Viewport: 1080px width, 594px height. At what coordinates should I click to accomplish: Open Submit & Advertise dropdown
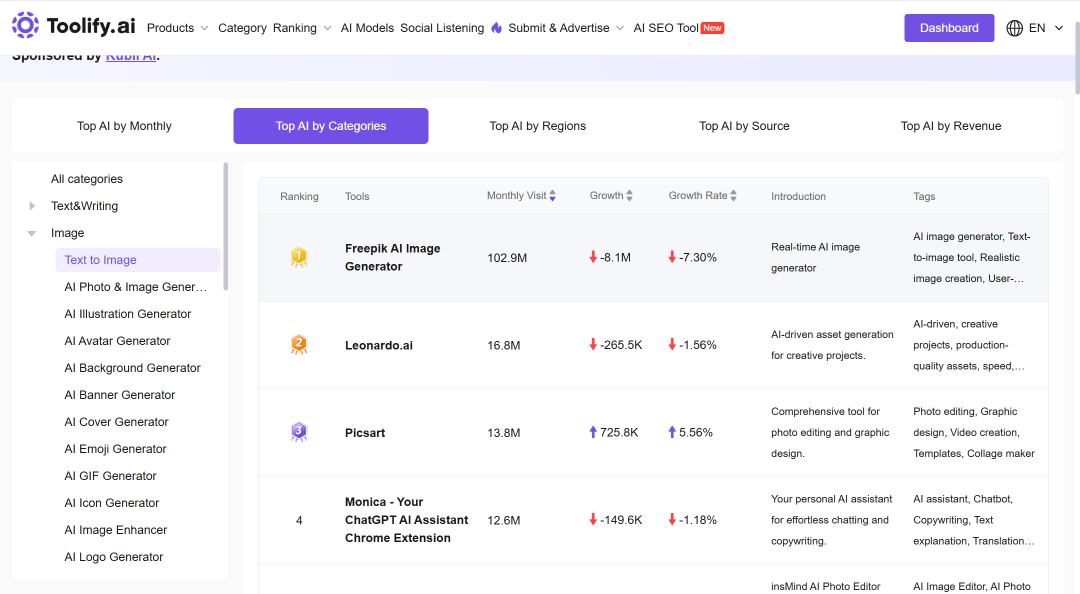click(x=566, y=28)
